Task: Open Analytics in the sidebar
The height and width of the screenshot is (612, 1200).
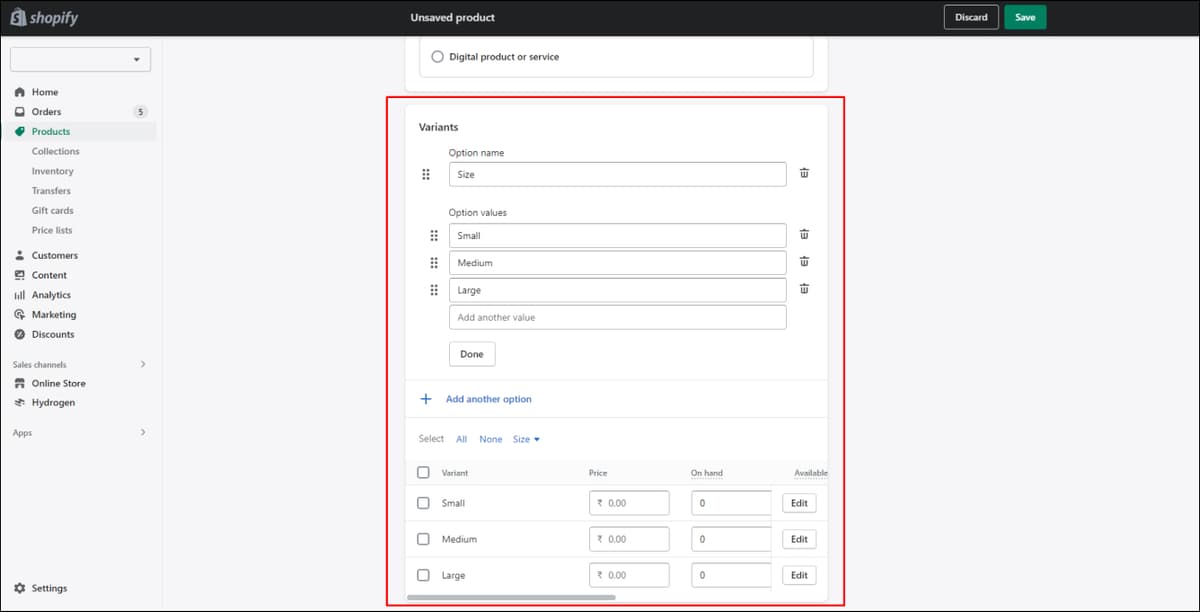Action: [x=51, y=295]
